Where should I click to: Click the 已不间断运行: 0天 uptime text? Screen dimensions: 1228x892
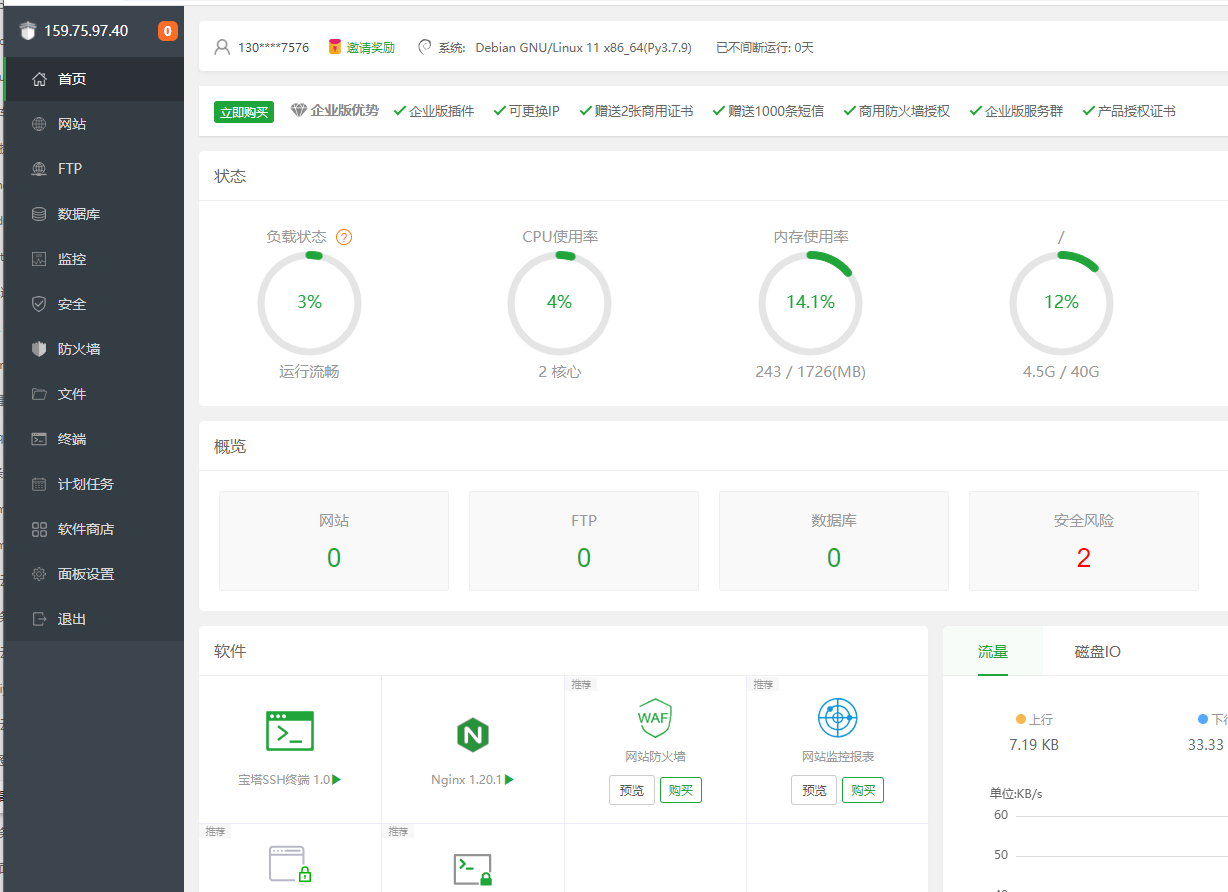click(765, 47)
